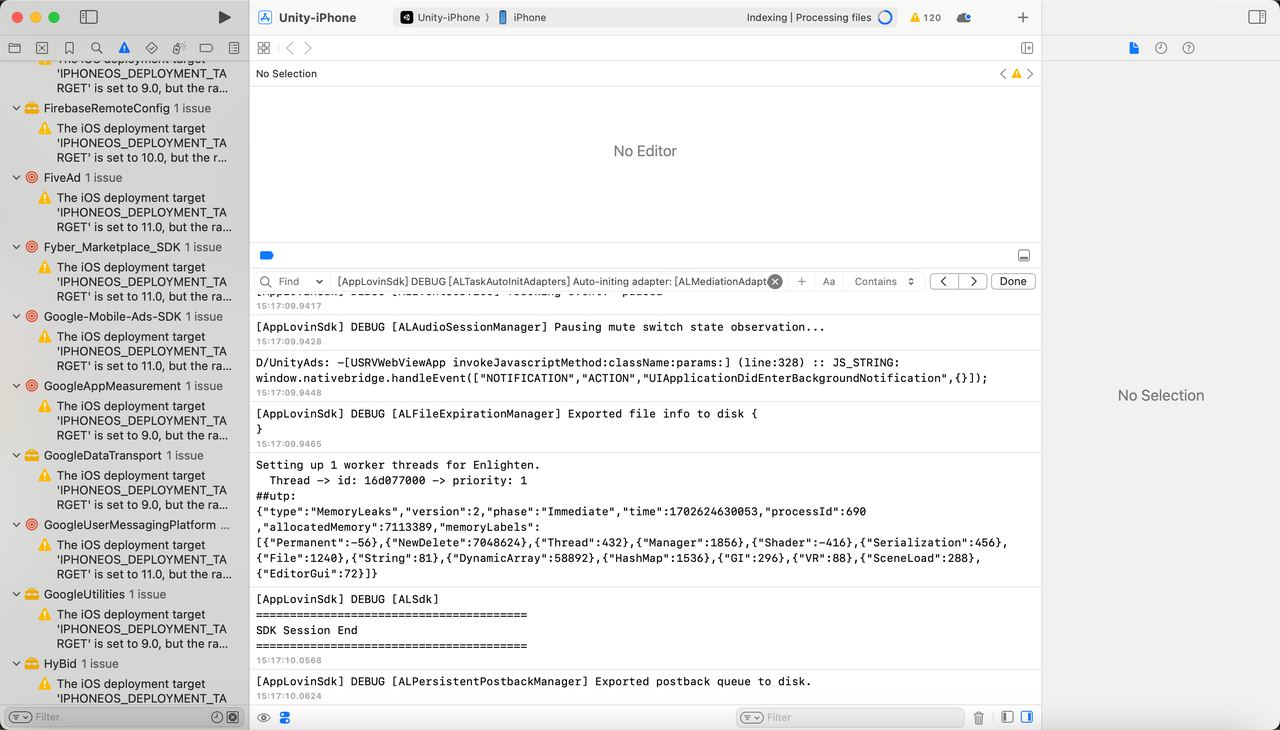
Task: Collapse the GoogleUtilities issue group
Action: pos(16,595)
